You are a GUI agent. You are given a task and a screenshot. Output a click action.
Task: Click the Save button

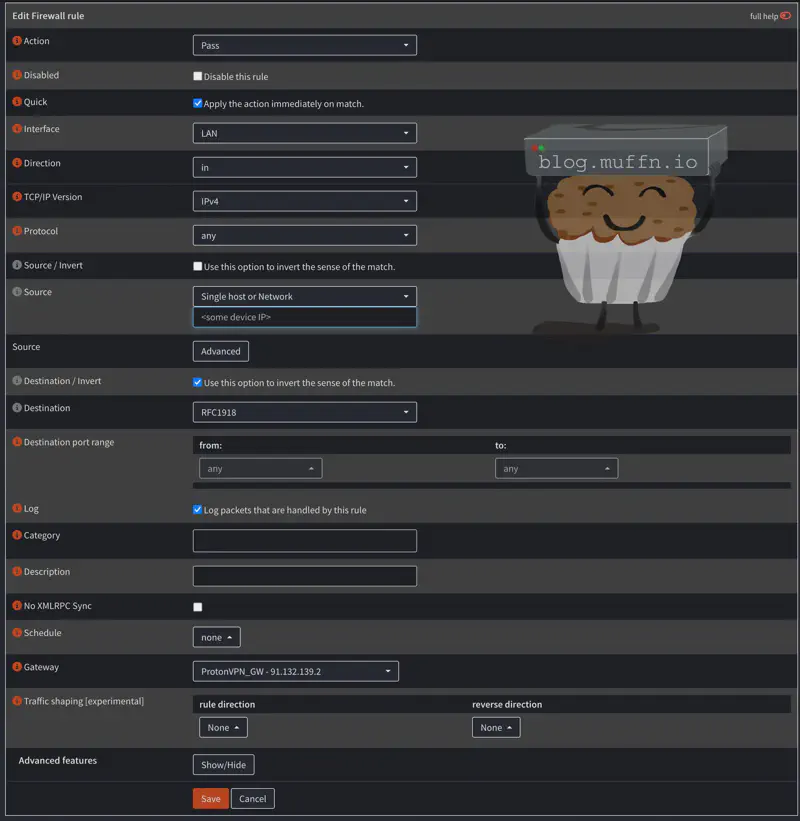click(210, 799)
